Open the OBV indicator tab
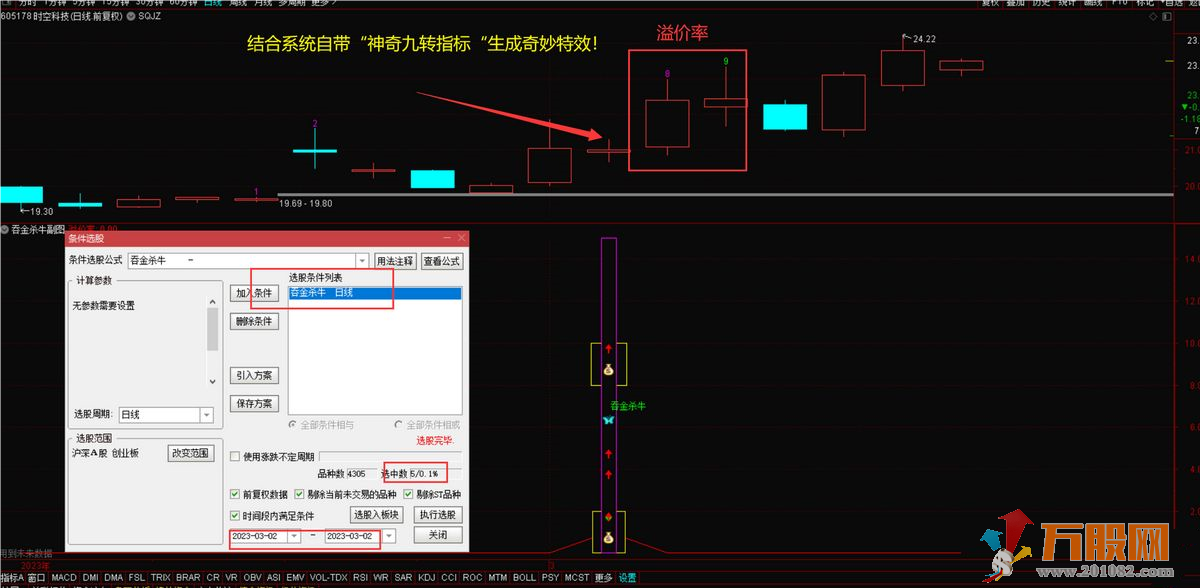The height and width of the screenshot is (588, 1200). (252, 578)
